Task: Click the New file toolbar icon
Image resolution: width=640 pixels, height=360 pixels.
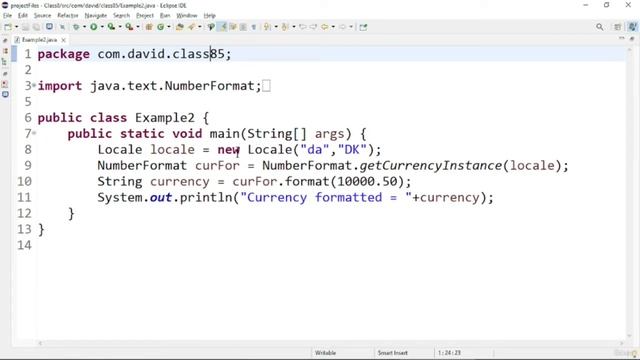Action: tap(8, 27)
